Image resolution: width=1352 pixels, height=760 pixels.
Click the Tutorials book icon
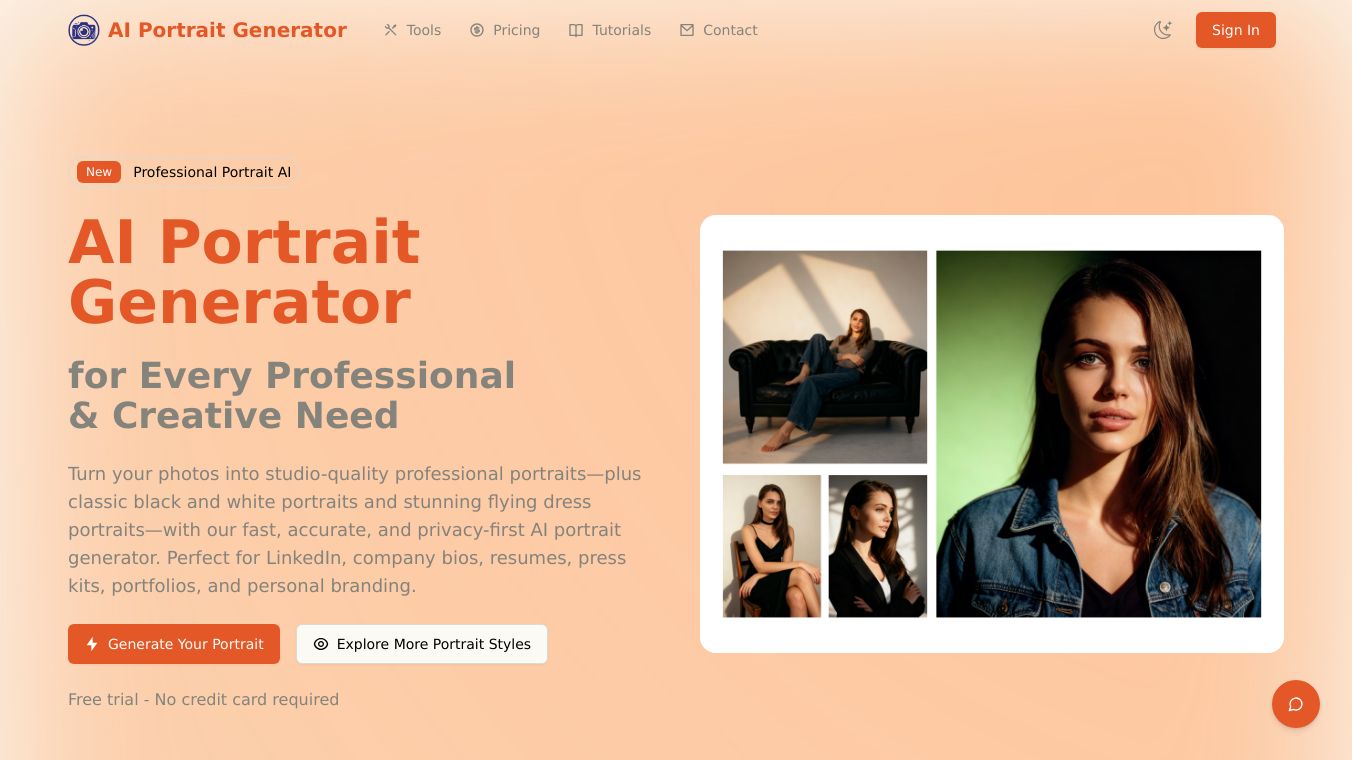coord(576,30)
